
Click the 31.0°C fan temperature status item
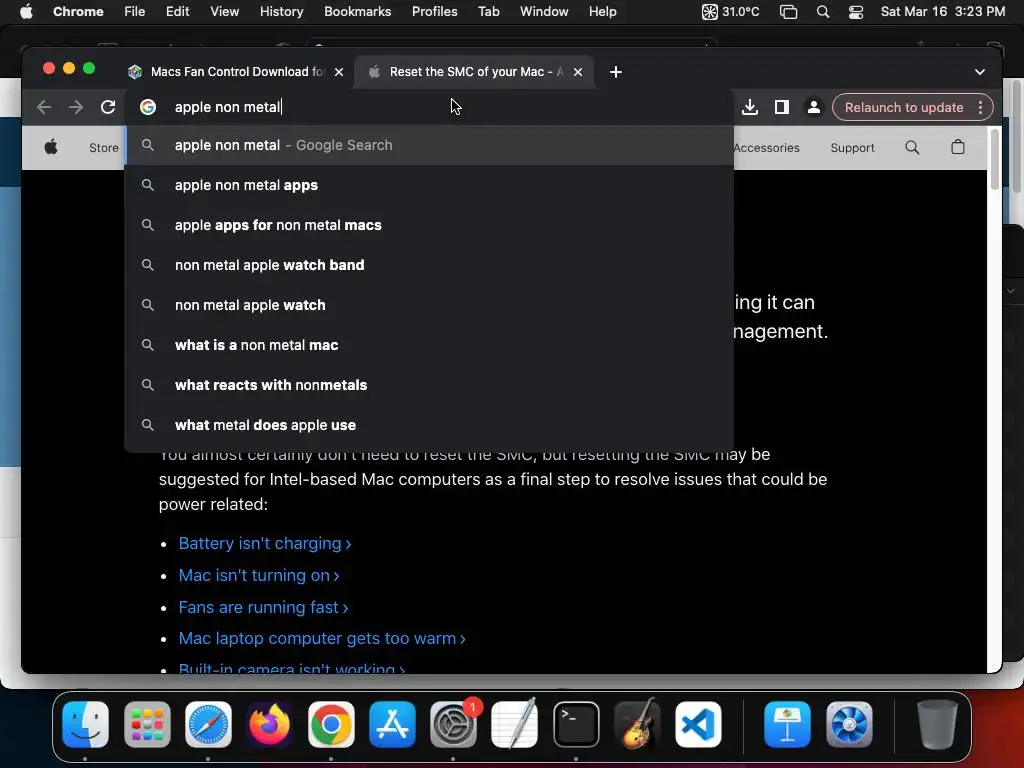(x=730, y=11)
